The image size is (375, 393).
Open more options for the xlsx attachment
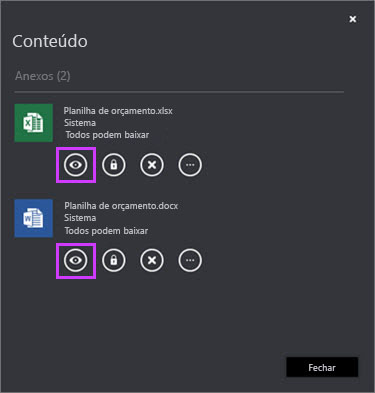coord(190,165)
